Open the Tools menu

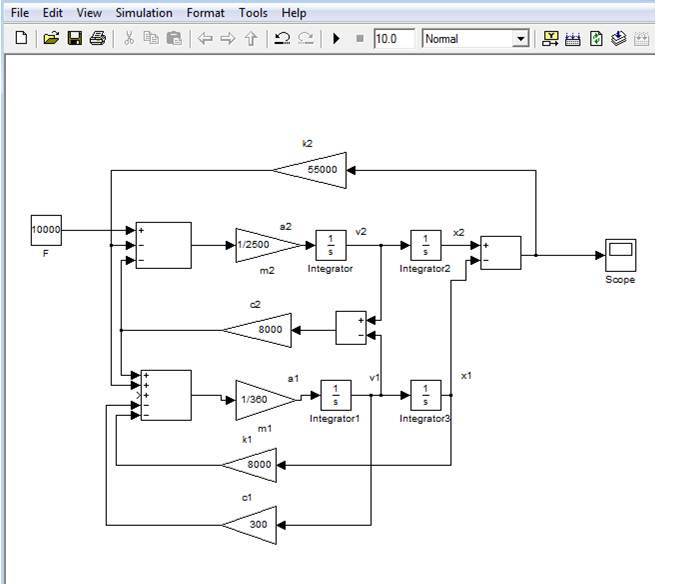pyautogui.click(x=253, y=13)
